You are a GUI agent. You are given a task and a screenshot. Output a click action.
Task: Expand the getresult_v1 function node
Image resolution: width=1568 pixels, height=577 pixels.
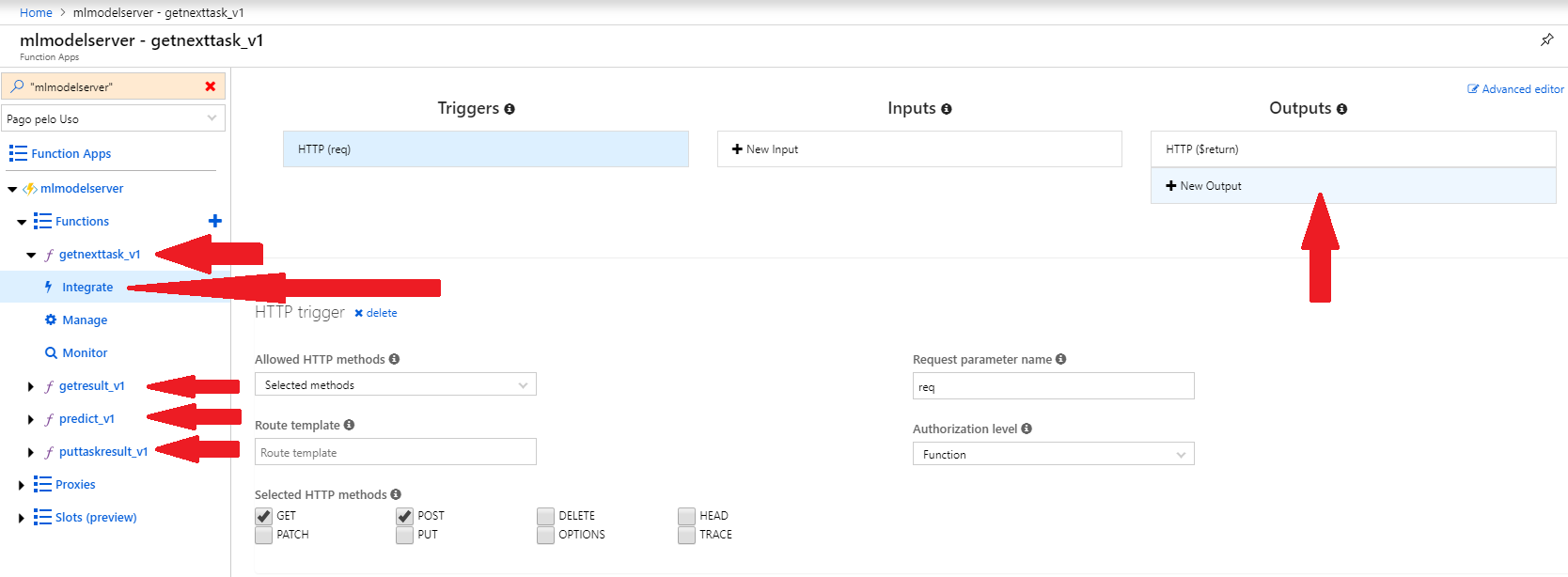point(31,386)
